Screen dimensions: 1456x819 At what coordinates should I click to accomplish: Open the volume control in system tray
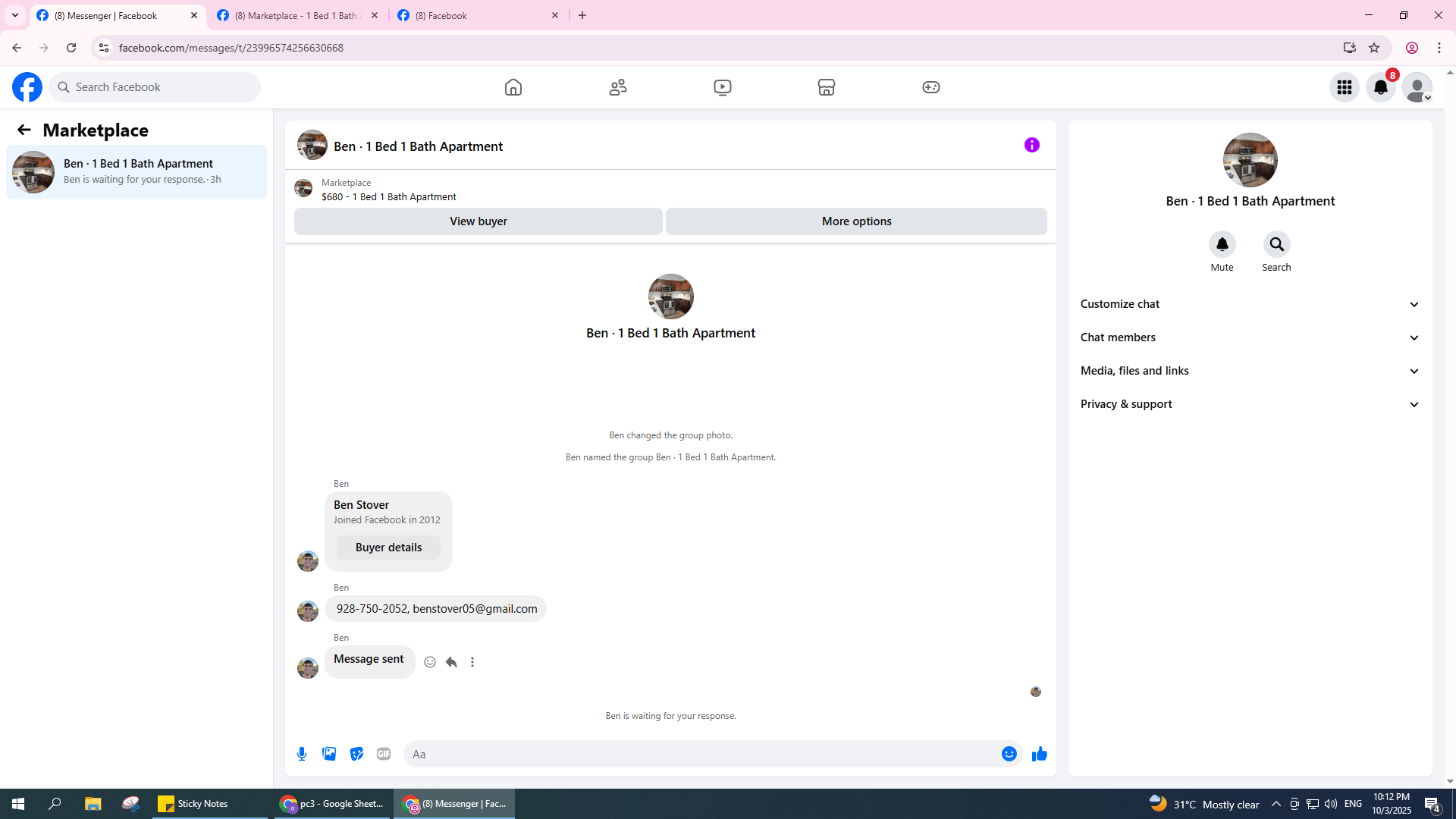(x=1331, y=804)
